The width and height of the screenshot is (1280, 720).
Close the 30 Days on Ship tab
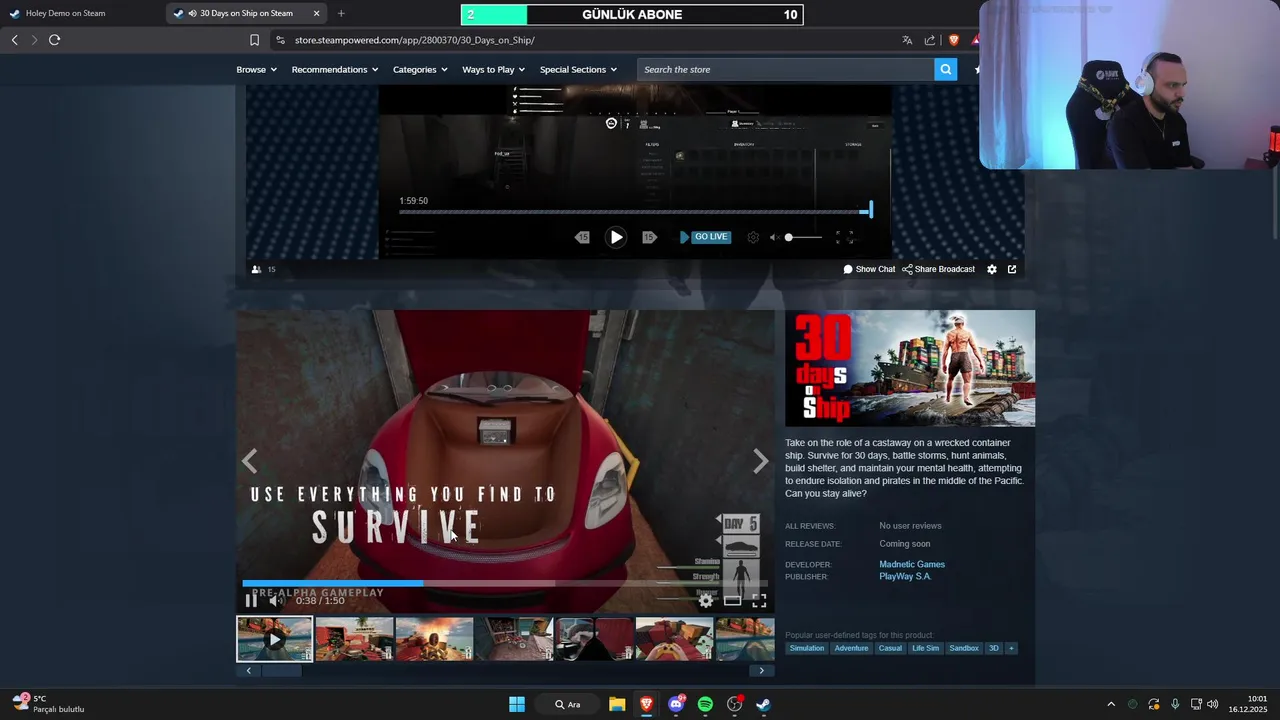click(x=317, y=13)
